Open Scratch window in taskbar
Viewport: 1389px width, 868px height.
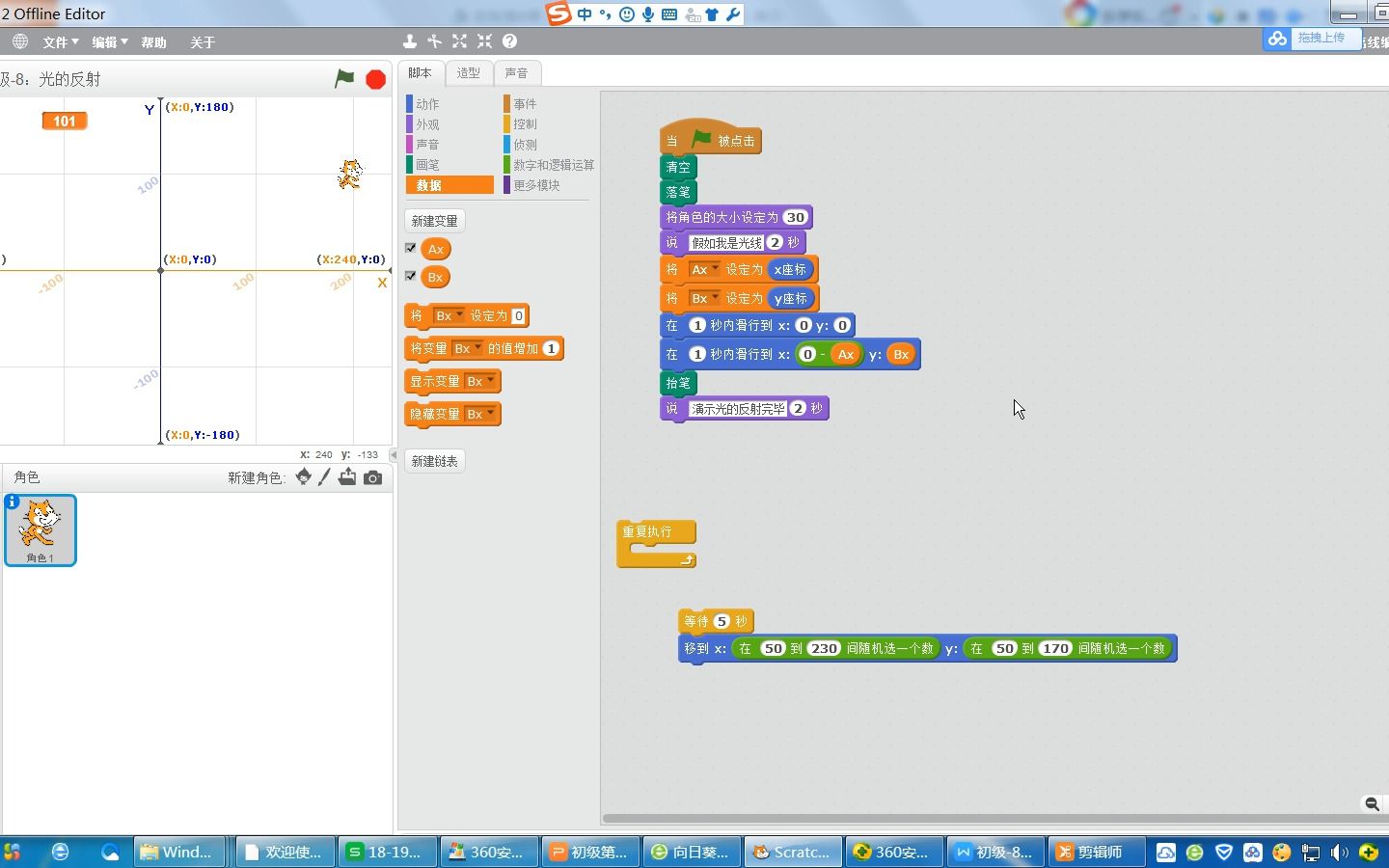(x=793, y=852)
